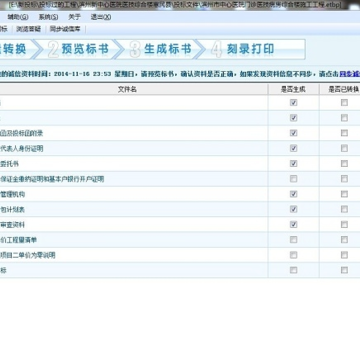360x360 pixels.
Task: Check 是否生成 for 单价分析说明 row
Action: 293,255
